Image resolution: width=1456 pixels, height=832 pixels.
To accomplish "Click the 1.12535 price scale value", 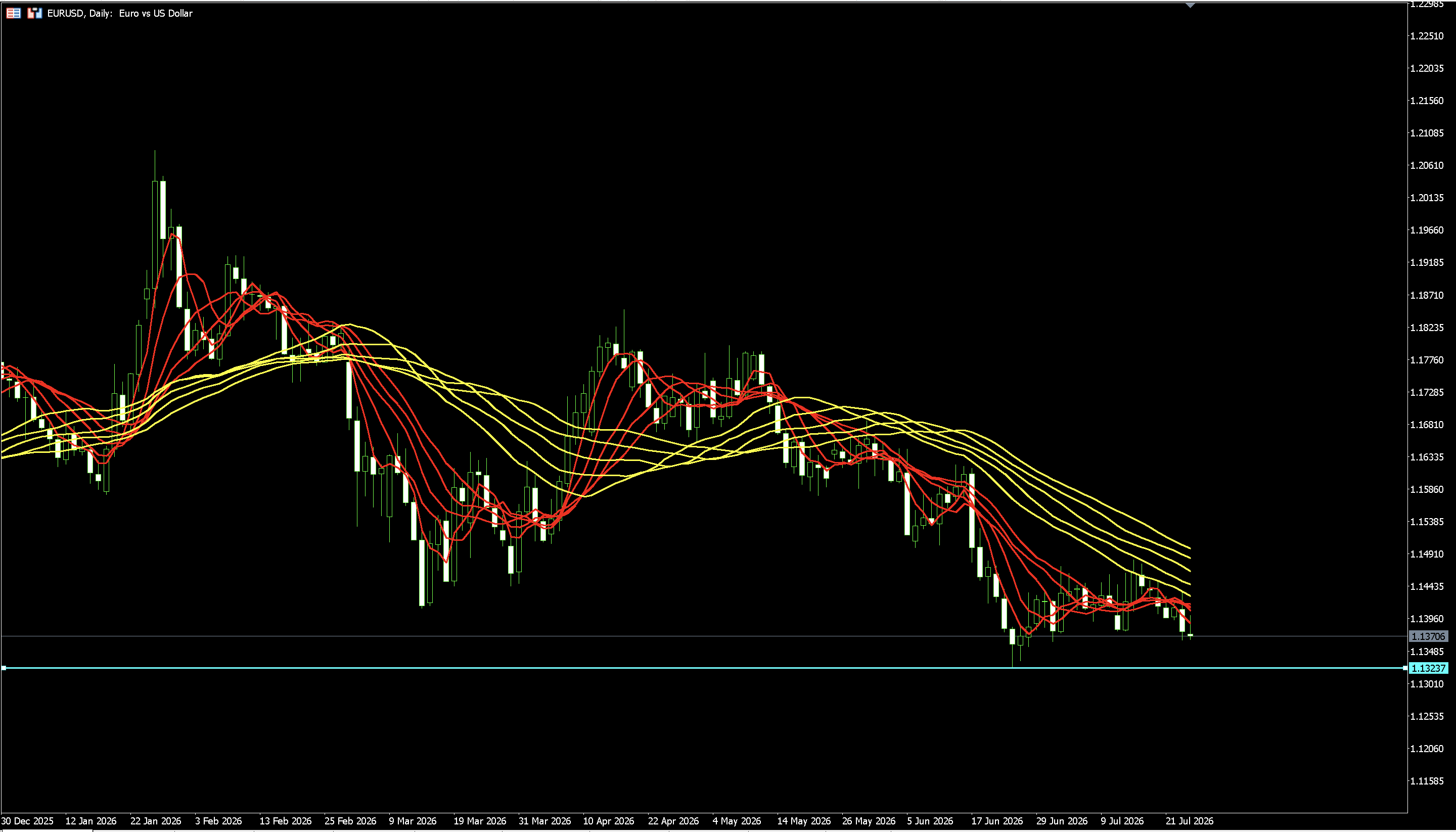I will (1427, 717).
